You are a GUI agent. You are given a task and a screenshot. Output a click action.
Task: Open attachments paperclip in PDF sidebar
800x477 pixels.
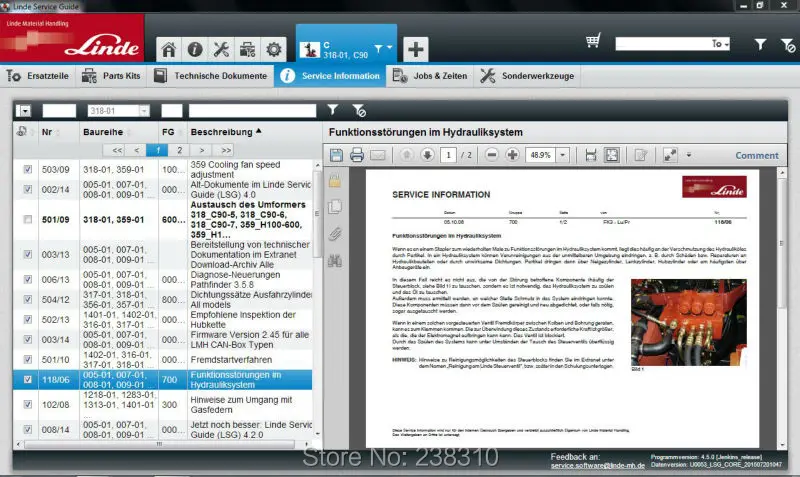335,234
